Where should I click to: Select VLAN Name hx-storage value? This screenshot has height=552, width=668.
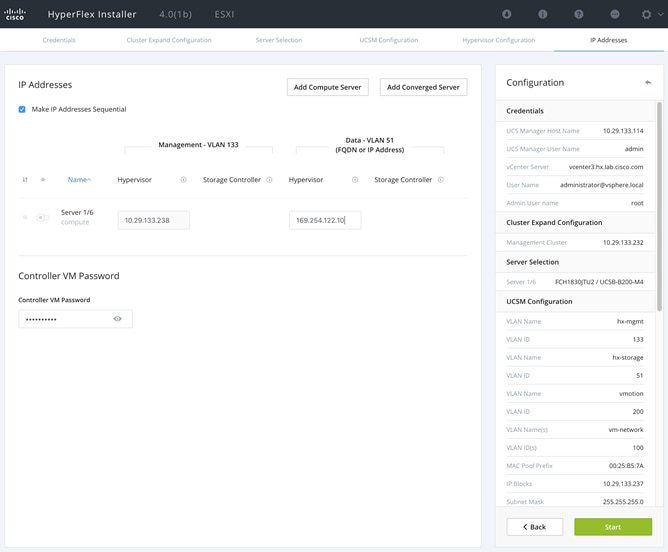click(x=628, y=357)
